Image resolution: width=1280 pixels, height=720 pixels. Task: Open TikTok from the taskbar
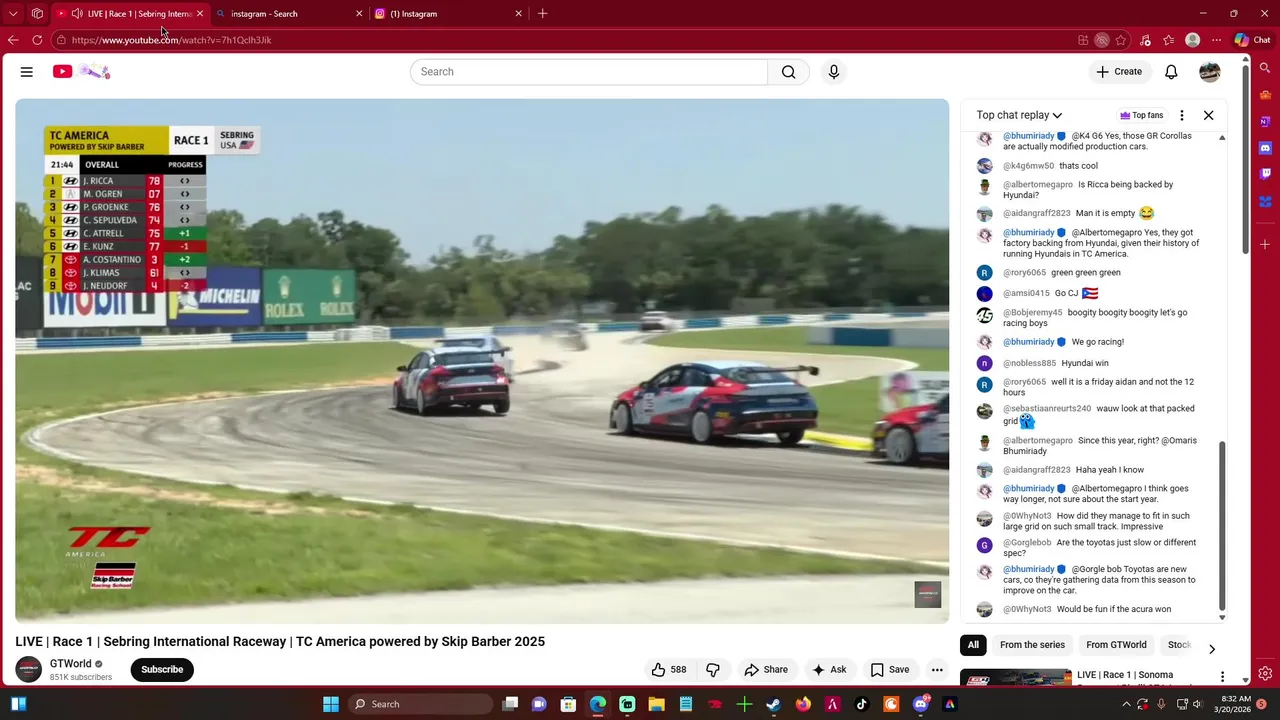(x=862, y=704)
